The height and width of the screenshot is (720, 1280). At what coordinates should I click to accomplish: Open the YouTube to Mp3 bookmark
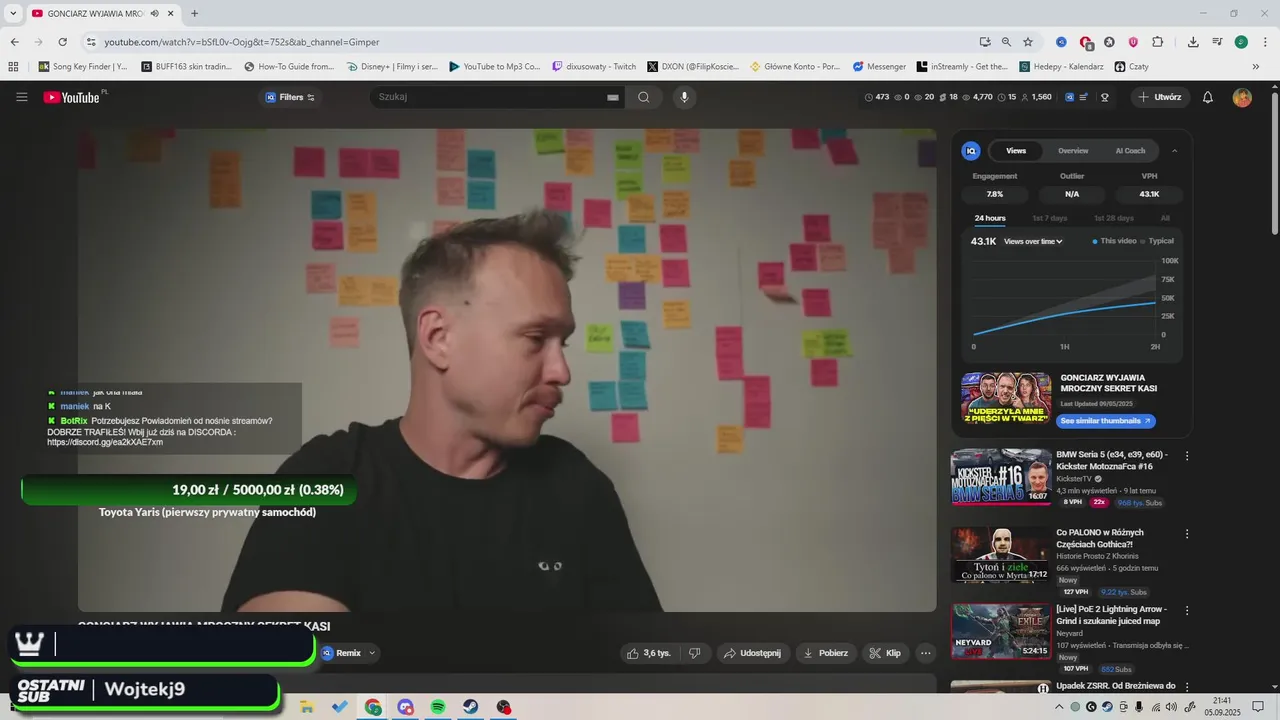pos(494,67)
